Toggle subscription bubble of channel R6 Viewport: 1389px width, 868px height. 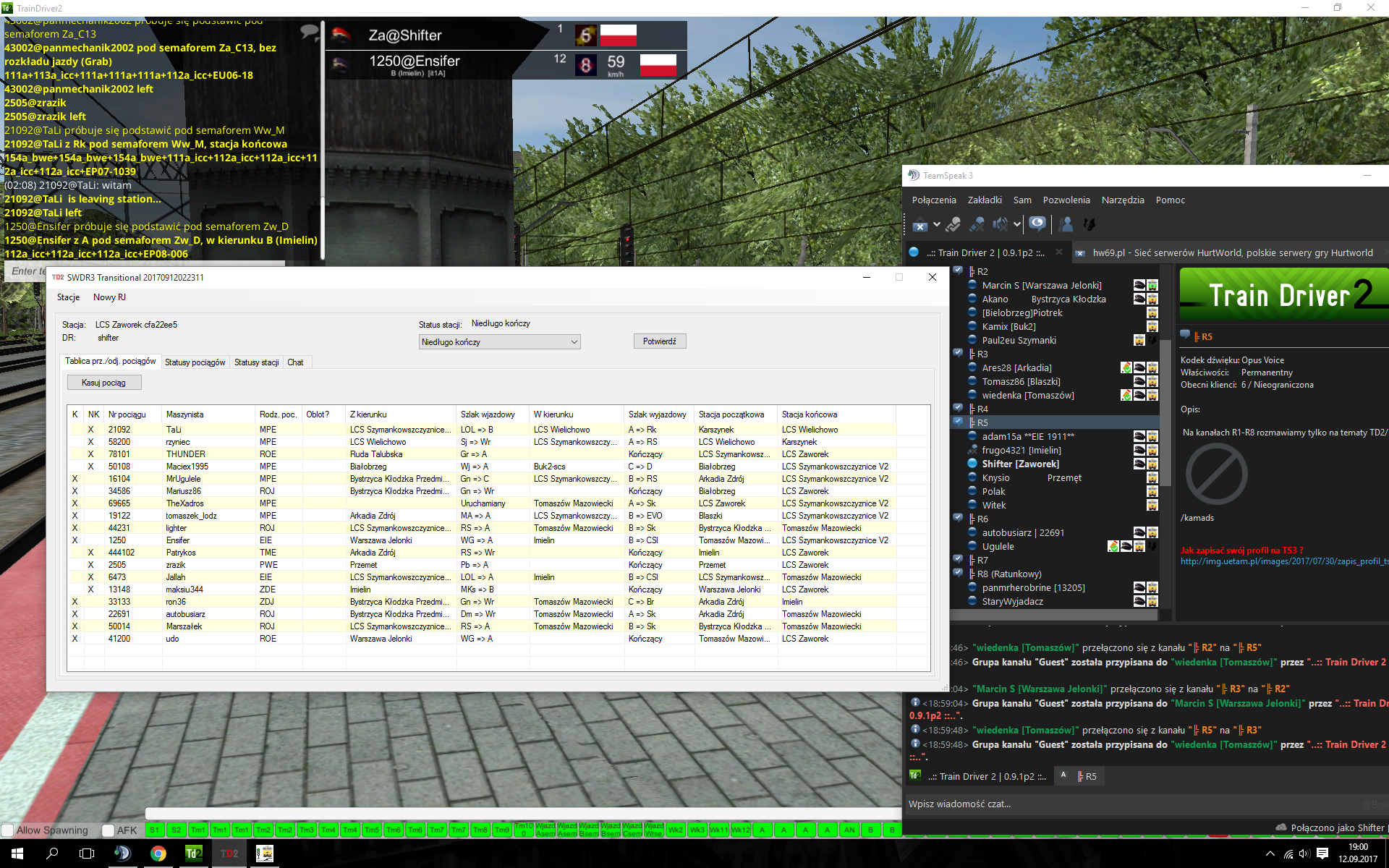[958, 518]
